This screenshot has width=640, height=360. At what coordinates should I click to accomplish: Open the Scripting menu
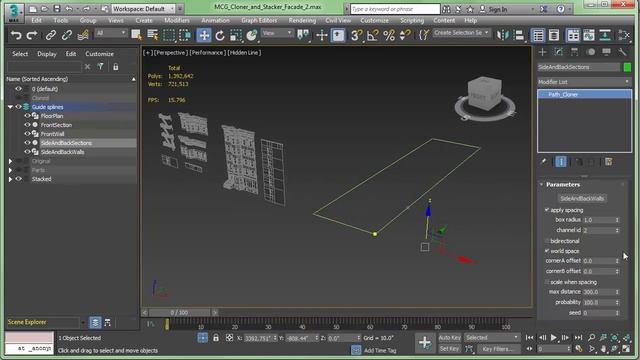tap(412, 20)
